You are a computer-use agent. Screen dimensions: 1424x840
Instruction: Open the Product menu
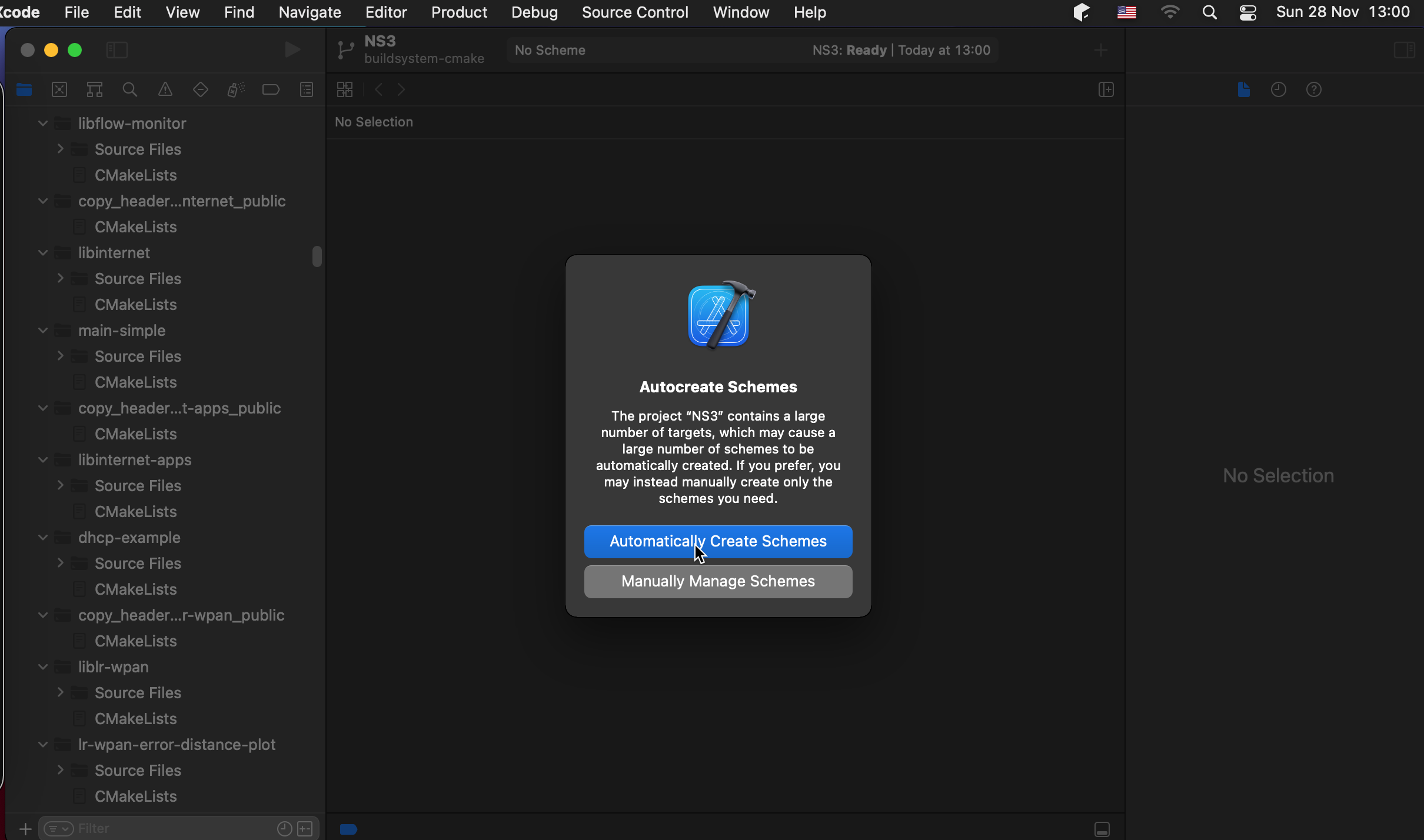coord(459,12)
